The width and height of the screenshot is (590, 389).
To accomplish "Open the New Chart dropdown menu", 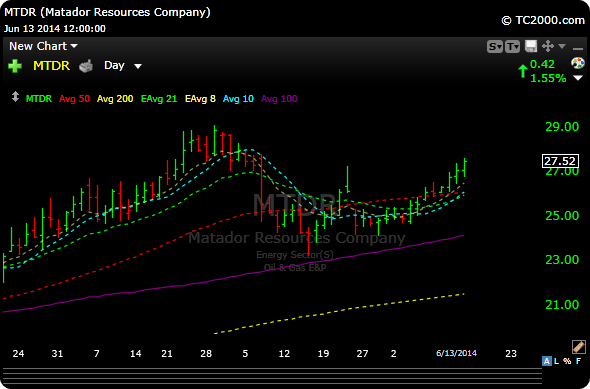I will pyautogui.click(x=43, y=46).
